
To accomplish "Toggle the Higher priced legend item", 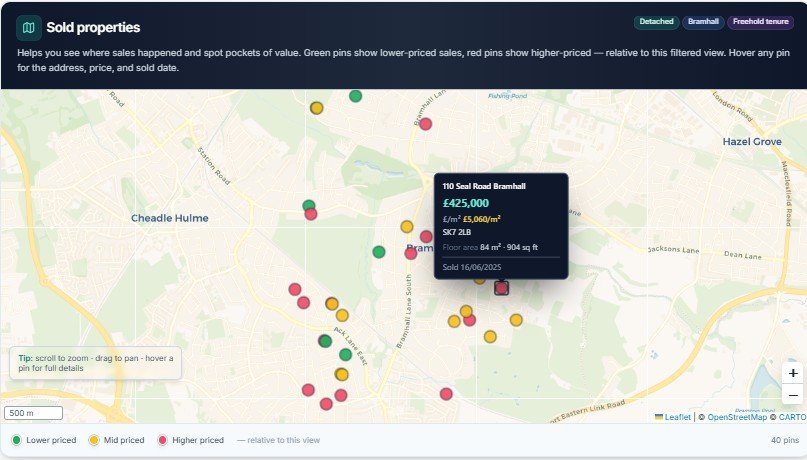I will click(191, 440).
